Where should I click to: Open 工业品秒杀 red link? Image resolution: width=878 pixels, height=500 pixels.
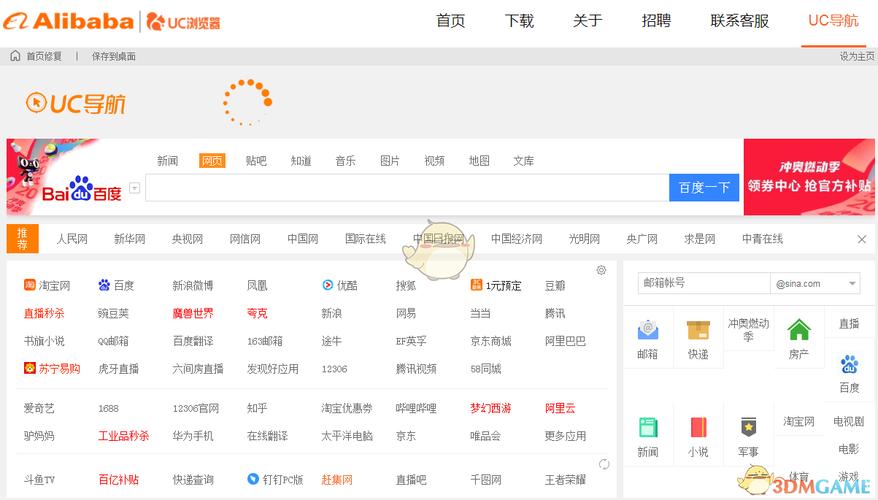(x=124, y=436)
